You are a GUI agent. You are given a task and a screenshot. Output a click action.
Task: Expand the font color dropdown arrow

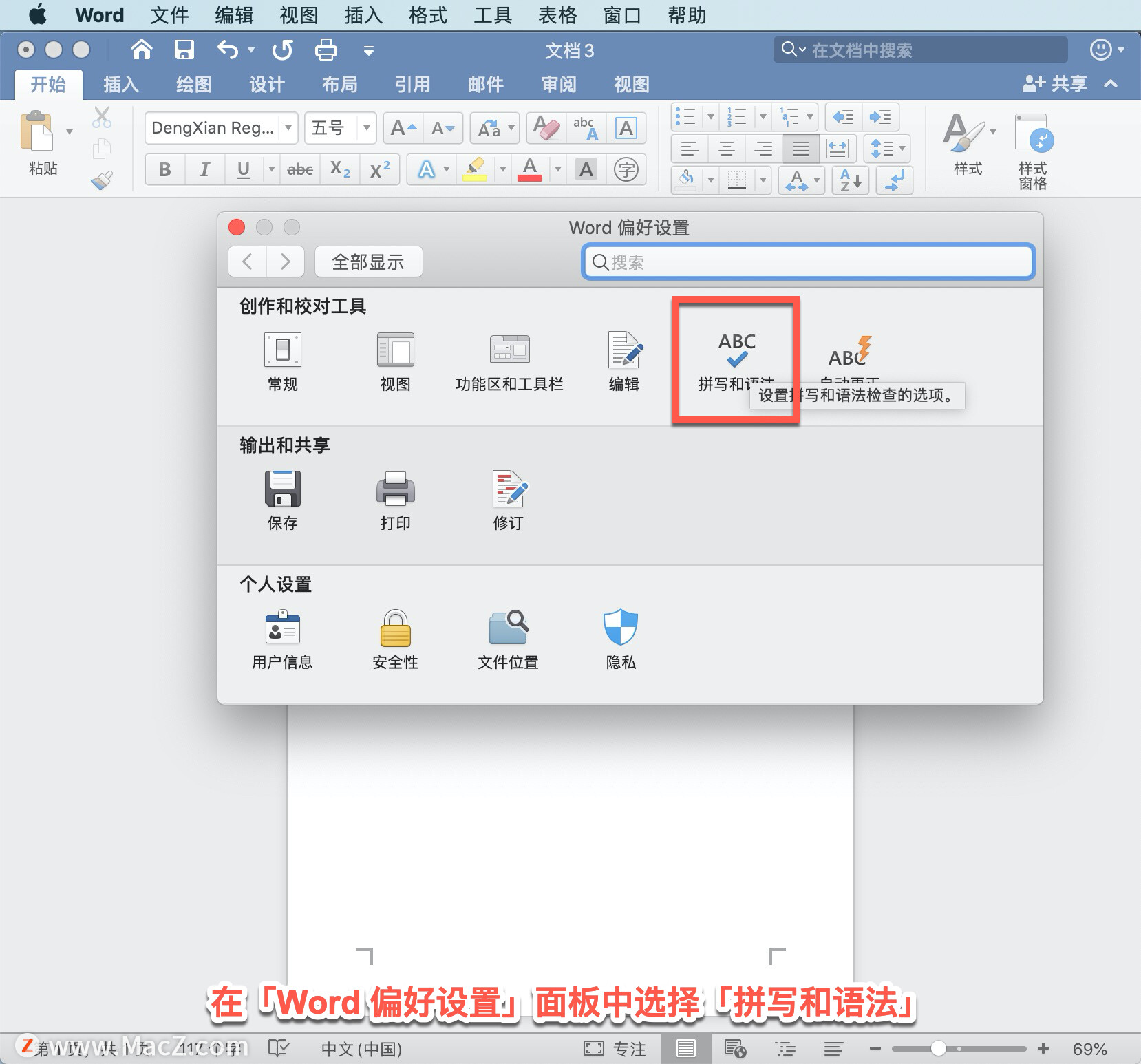(558, 169)
